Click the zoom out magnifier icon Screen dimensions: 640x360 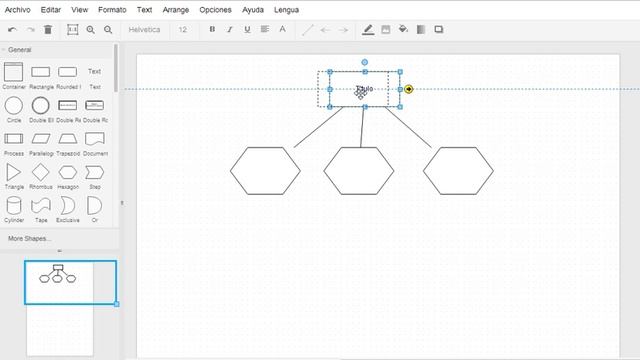[x=108, y=29]
